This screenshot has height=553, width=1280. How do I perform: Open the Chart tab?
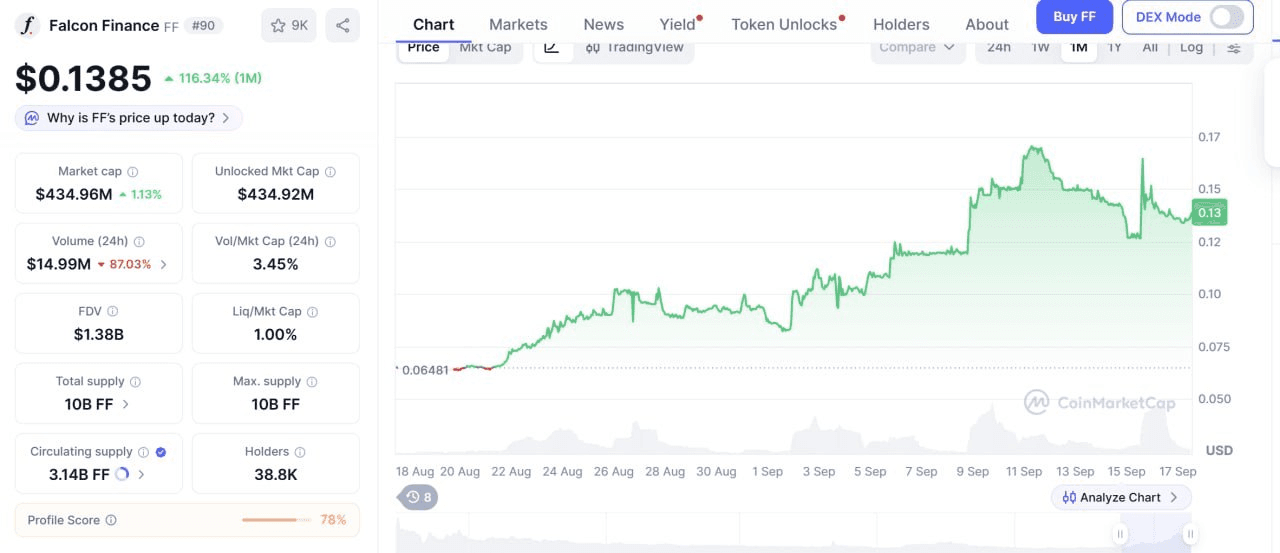[x=433, y=24]
